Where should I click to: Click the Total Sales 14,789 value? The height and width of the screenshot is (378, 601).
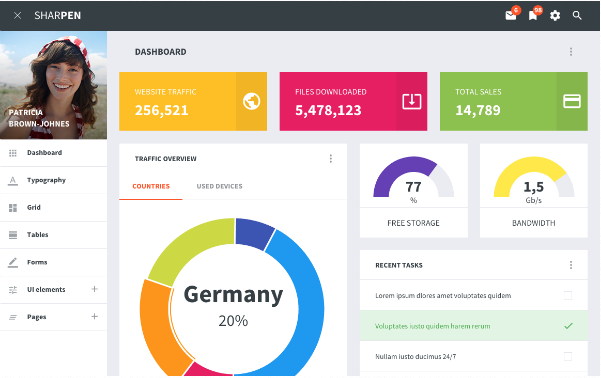pos(478,110)
